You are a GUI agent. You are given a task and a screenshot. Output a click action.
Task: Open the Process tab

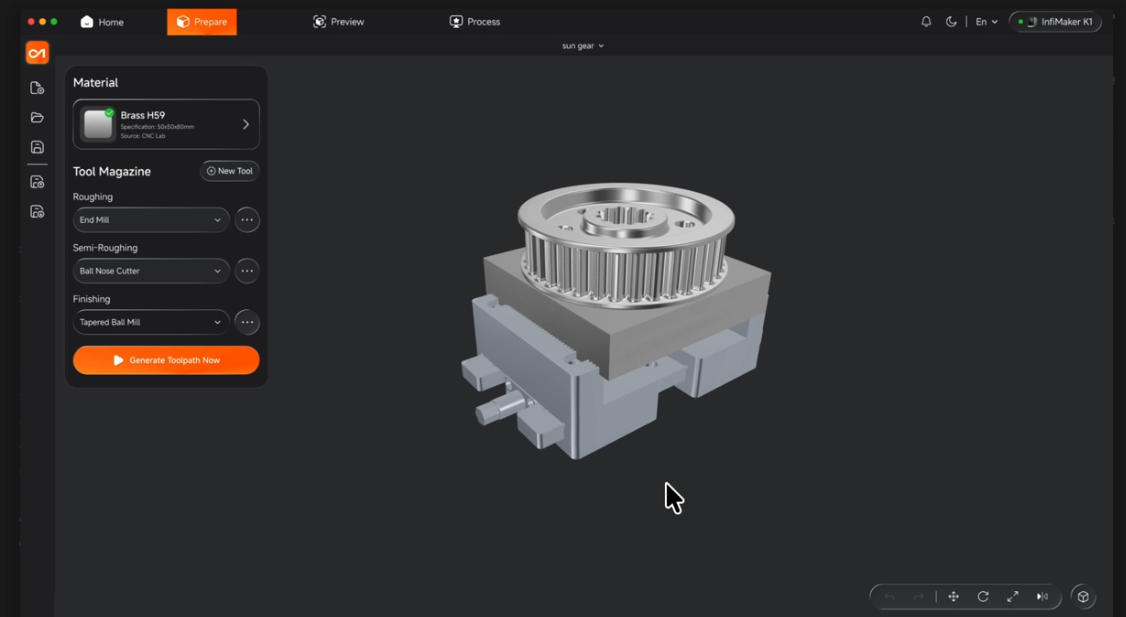tap(475, 22)
